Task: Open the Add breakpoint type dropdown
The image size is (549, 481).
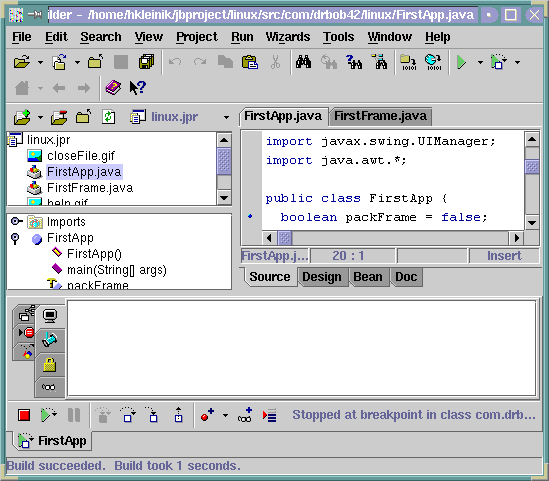Action: (225, 416)
